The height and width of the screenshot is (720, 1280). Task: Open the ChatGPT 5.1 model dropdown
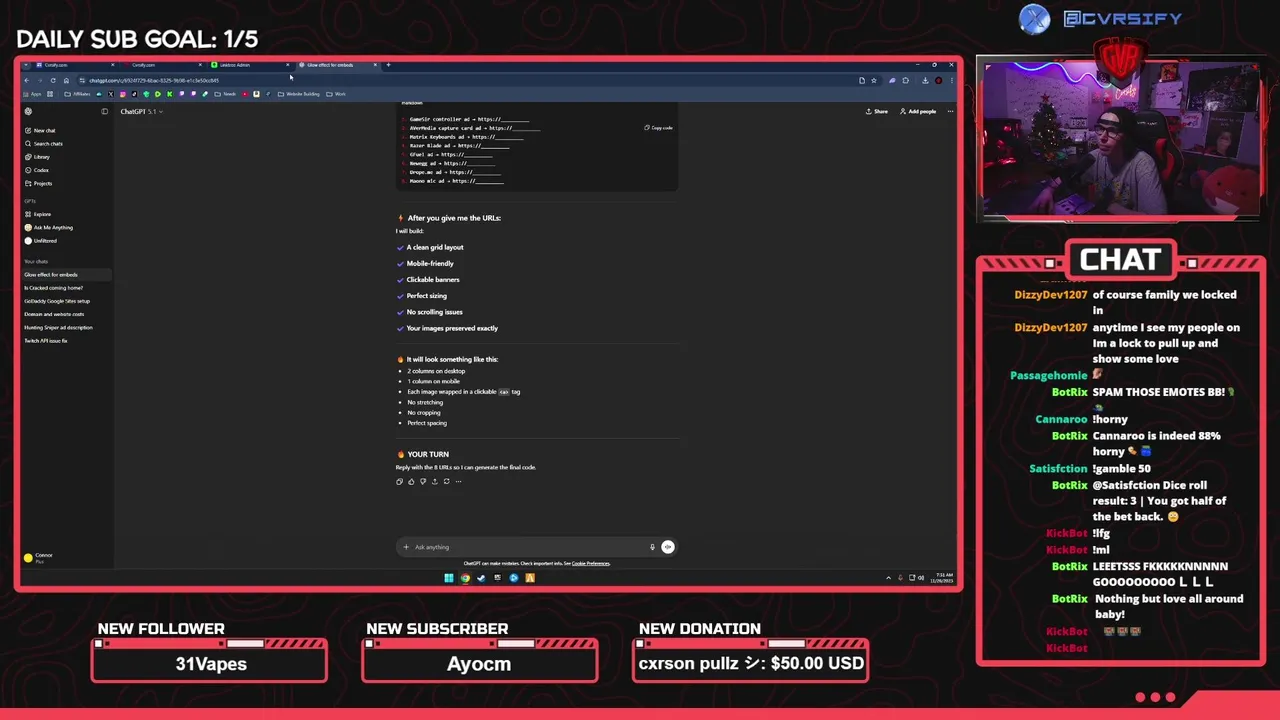pos(141,111)
